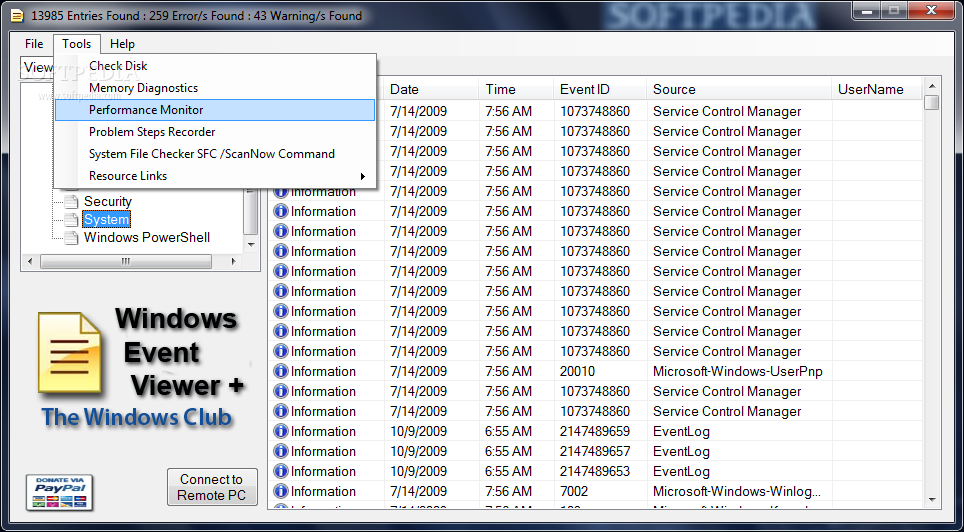964x532 pixels.
Task: Click EventLog source in the 2147489653 row
Action: click(681, 471)
